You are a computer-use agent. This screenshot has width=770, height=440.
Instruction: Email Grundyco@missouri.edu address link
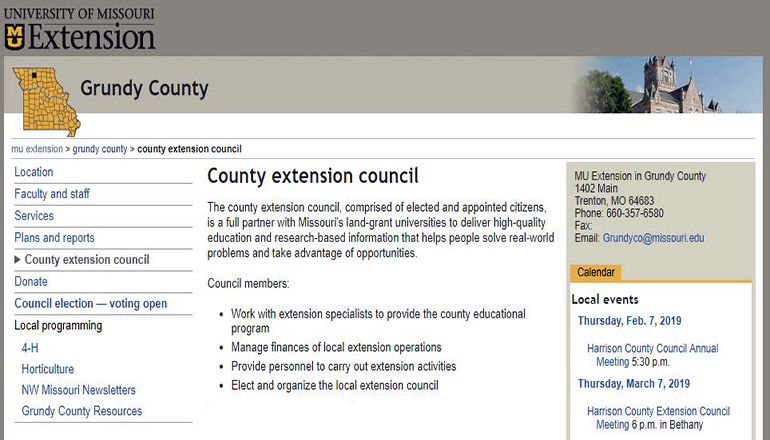(653, 238)
